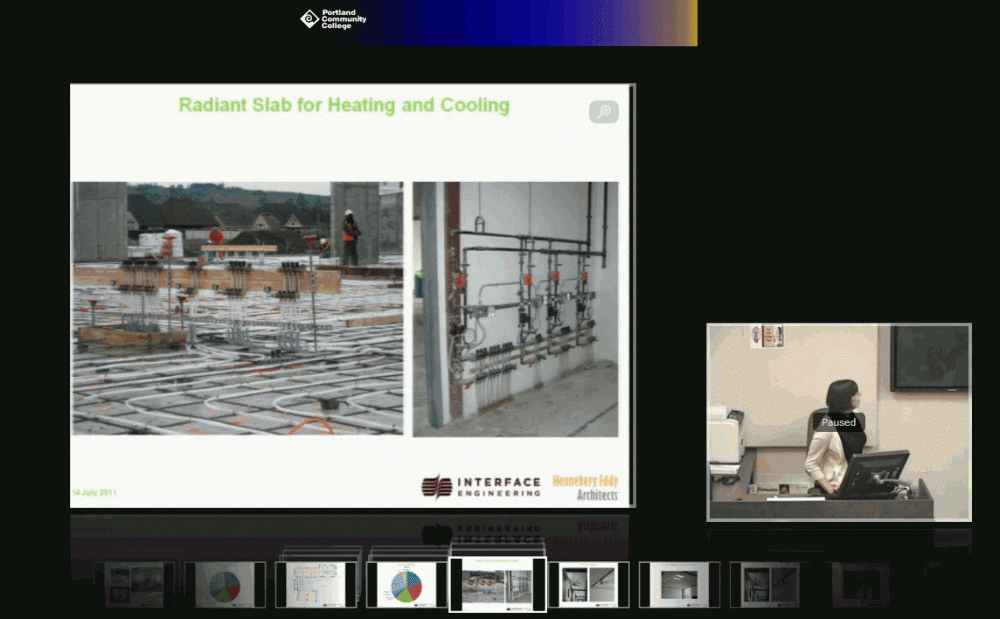Click the highlighted current slide thumbnail

(497, 585)
